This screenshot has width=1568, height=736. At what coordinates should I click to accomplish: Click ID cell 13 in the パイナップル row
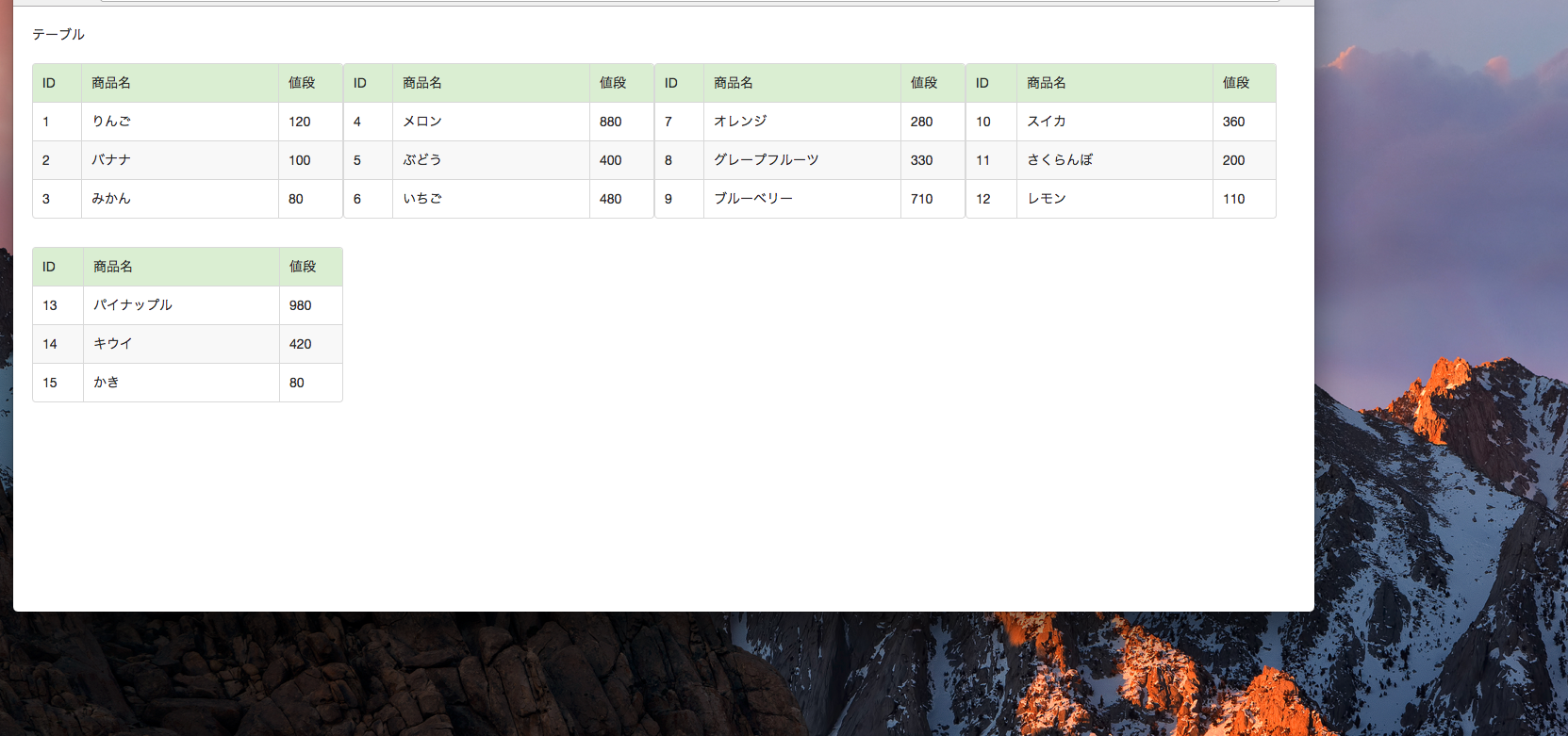point(58,305)
